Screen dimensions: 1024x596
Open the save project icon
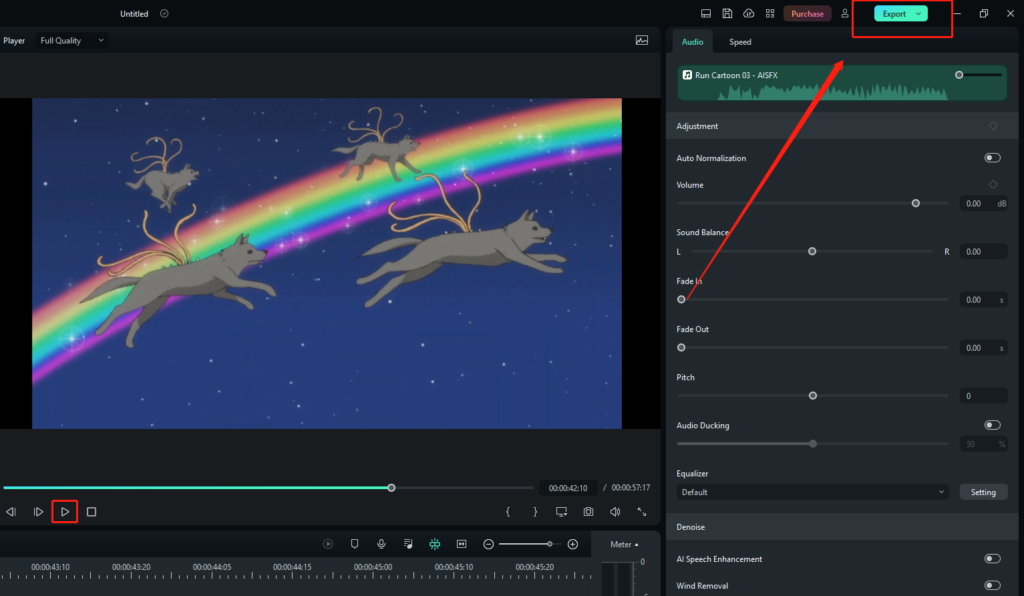726,13
